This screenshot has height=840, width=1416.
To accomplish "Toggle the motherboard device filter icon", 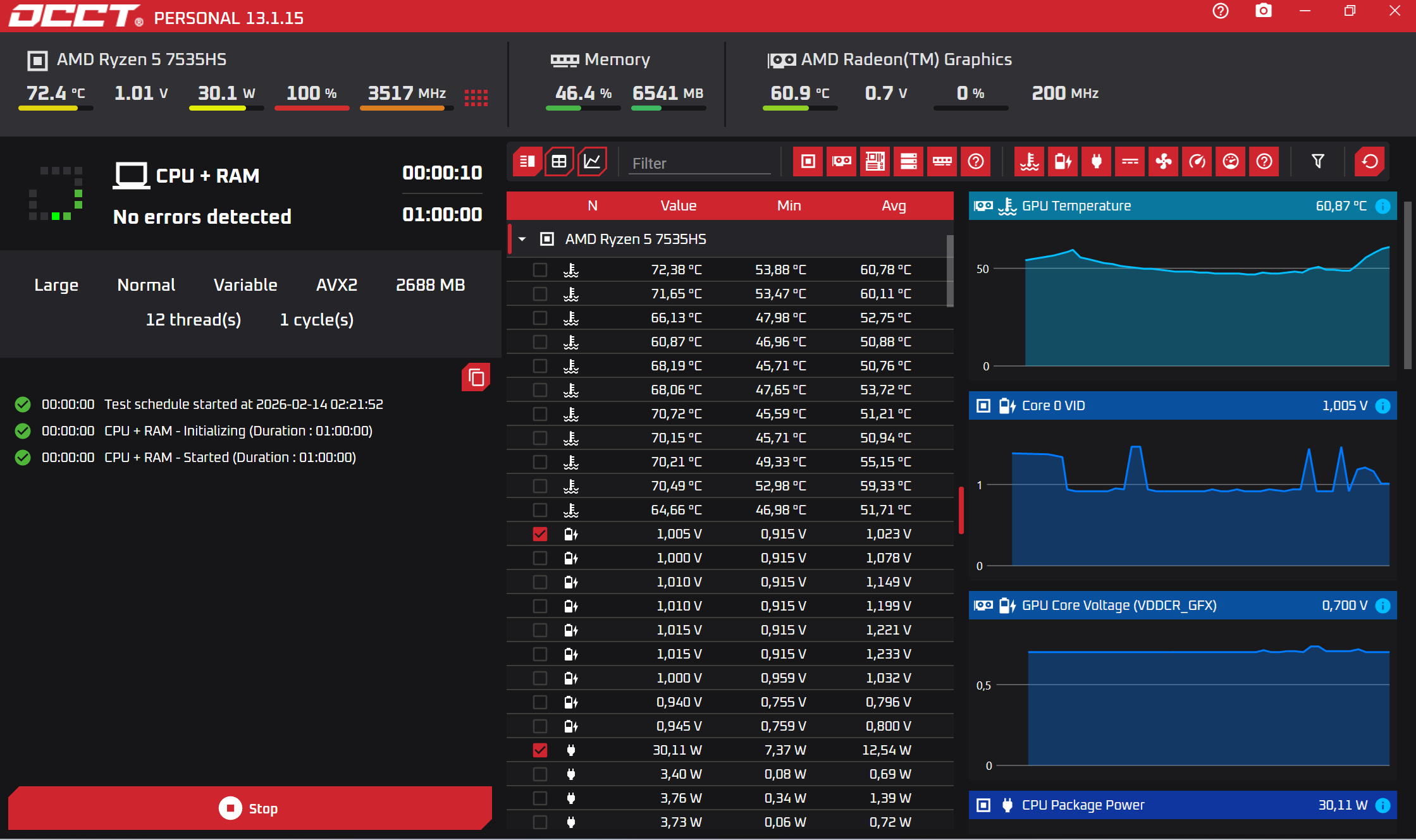I will 875,162.
